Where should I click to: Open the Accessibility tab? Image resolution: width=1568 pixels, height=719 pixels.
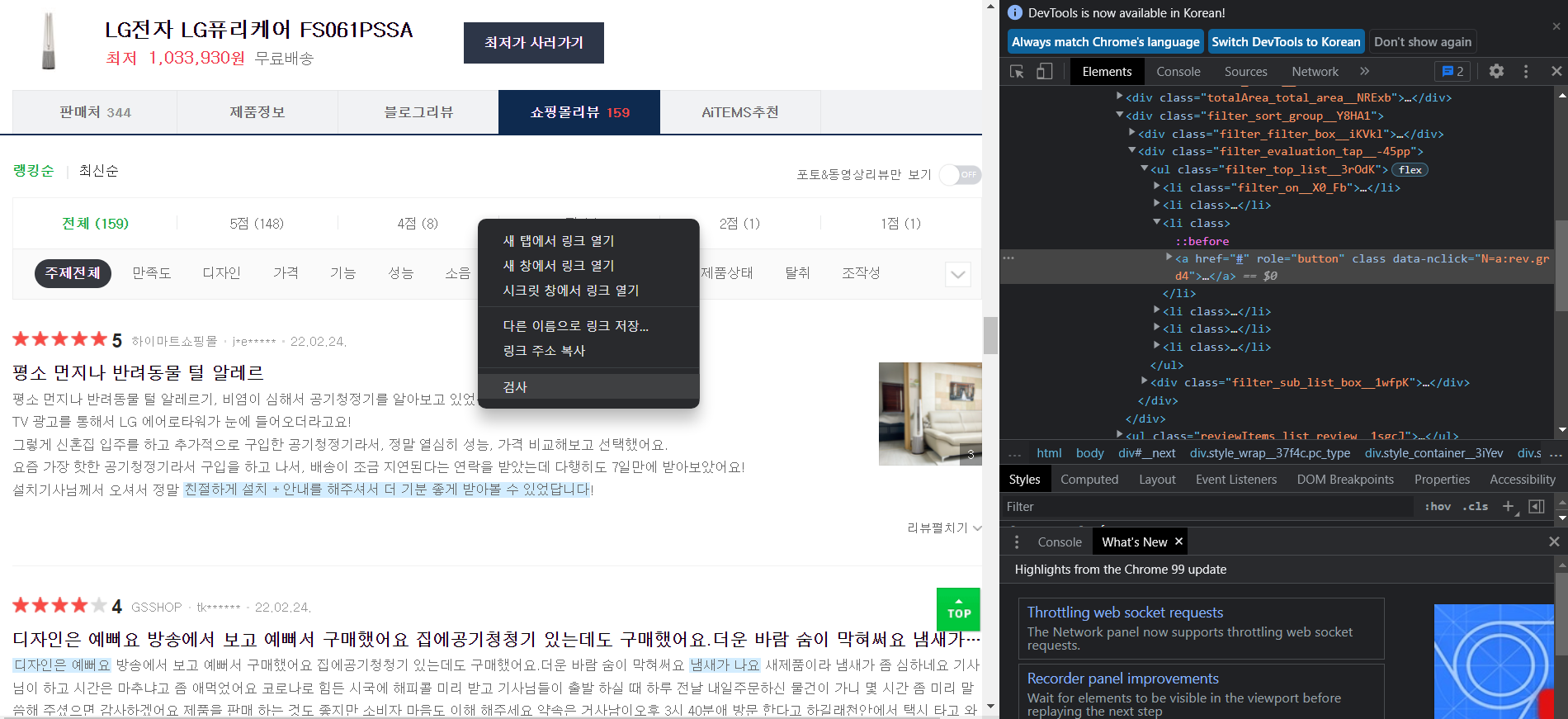pos(1522,479)
